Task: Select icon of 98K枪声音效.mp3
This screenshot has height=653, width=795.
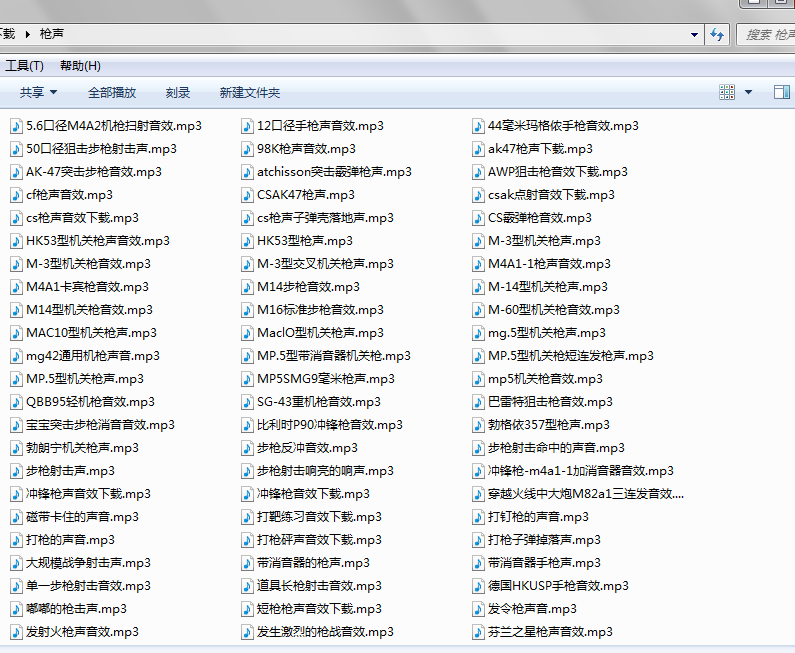Action: click(247, 149)
